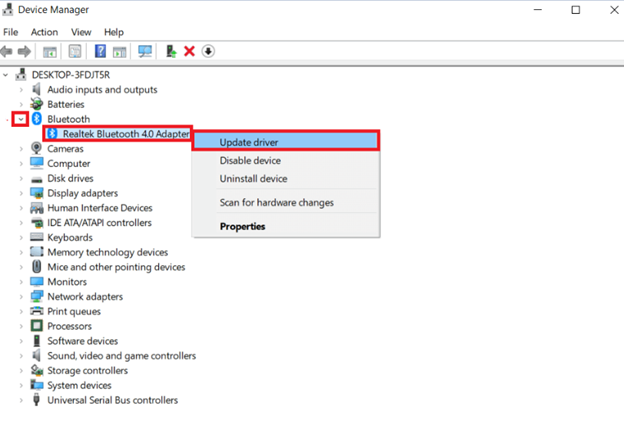This screenshot has height=421, width=628.
Task: Select IDE ATA/ATAPI controllers row
Action: coord(99,223)
